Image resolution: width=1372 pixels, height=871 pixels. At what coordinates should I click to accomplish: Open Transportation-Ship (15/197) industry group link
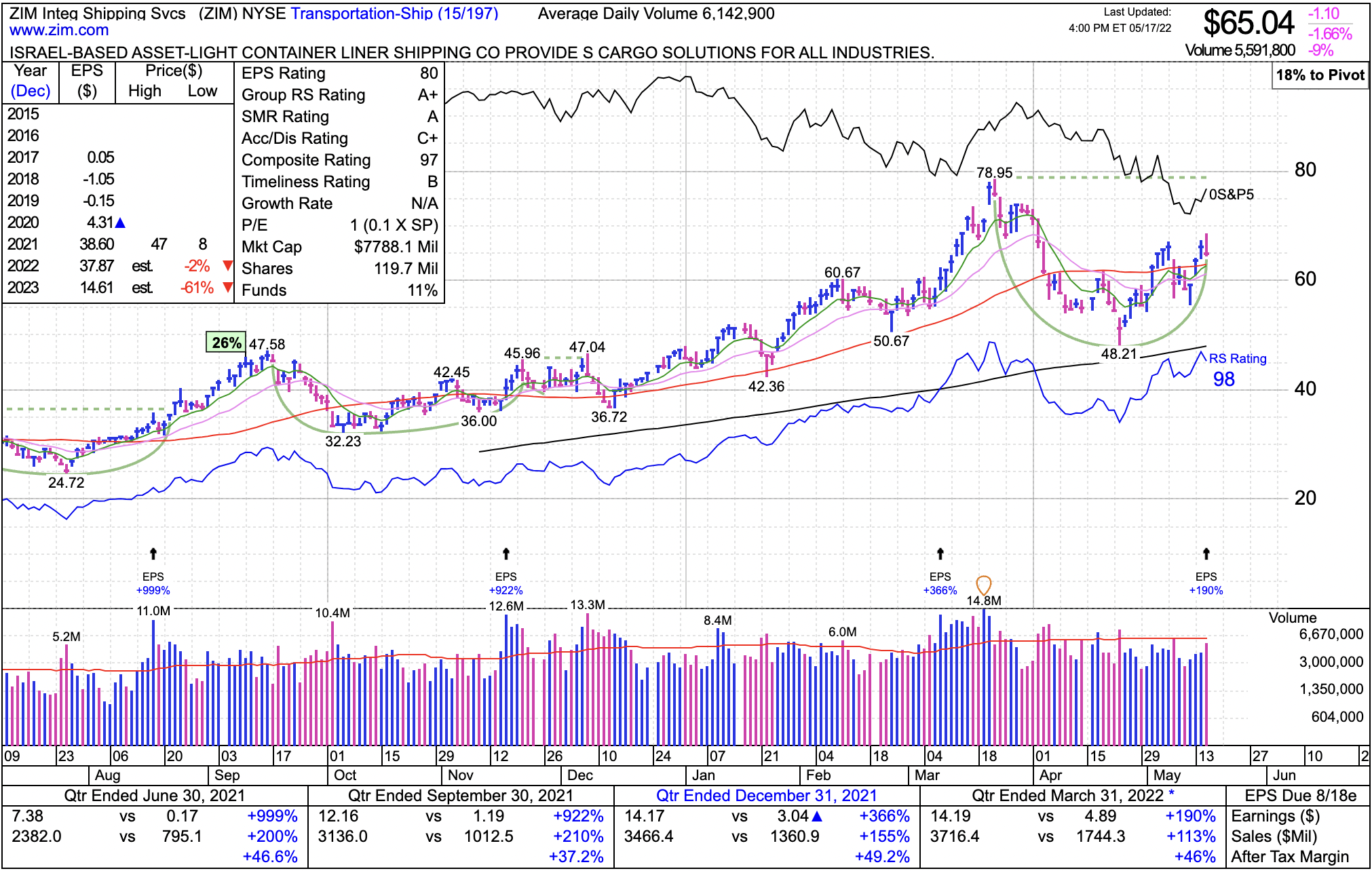coord(394,14)
